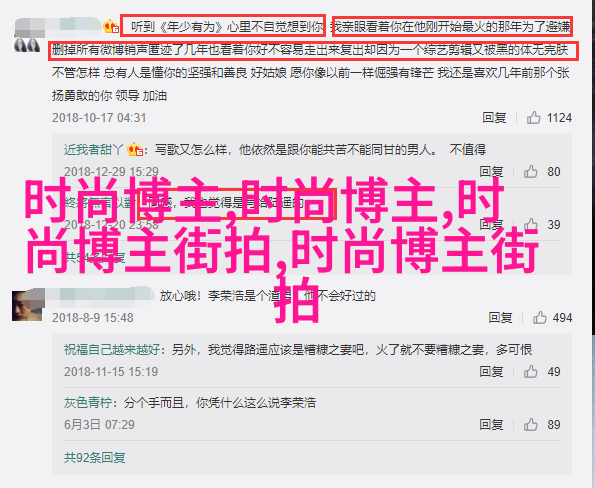Image resolution: width=595 pixels, height=488 pixels.
Task: Reply to the comment dated 2018-8-9 15:48
Action: click(501, 318)
